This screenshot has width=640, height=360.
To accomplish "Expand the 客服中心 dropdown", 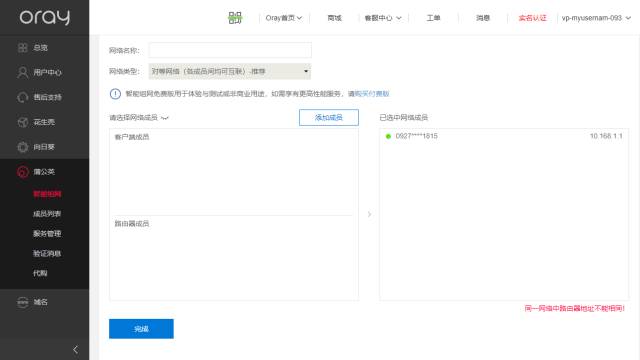I will click(383, 18).
